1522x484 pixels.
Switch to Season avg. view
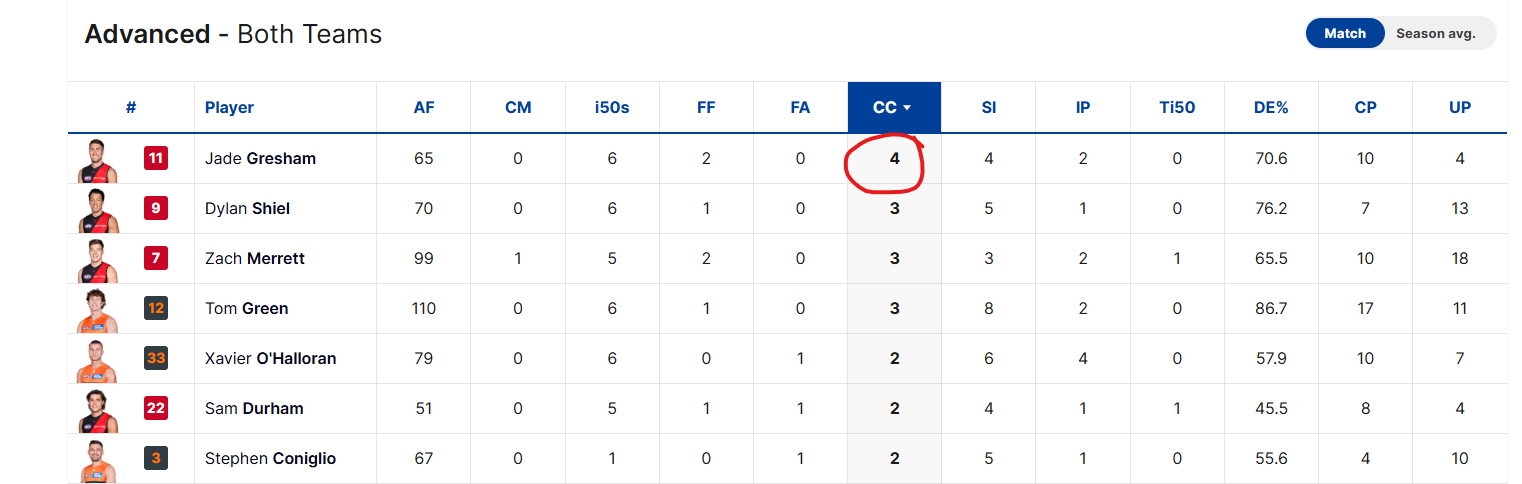point(1436,33)
